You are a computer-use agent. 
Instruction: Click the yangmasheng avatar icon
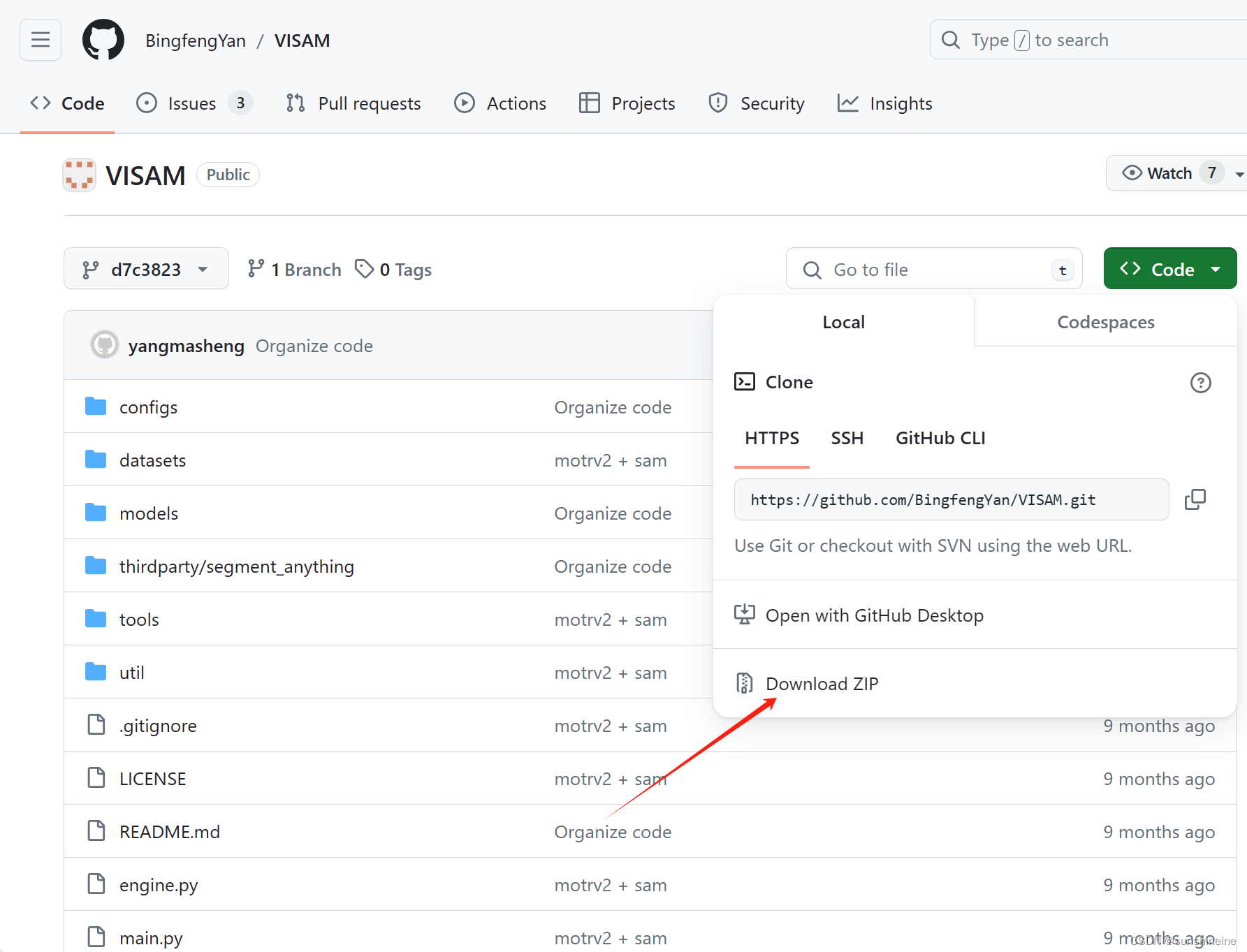105,345
